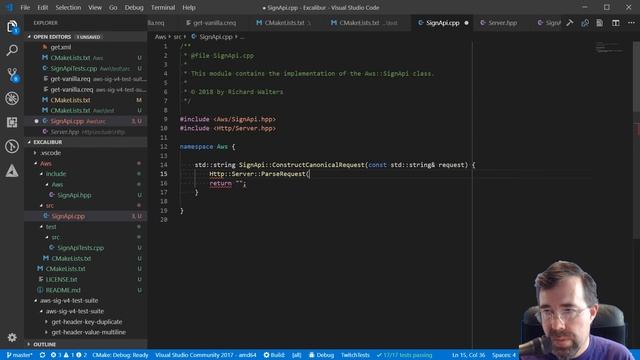Open the GitLens-style circular icon in activity bar
Image resolution: width=640 pixels, height=360 pixels.
pos(12,146)
